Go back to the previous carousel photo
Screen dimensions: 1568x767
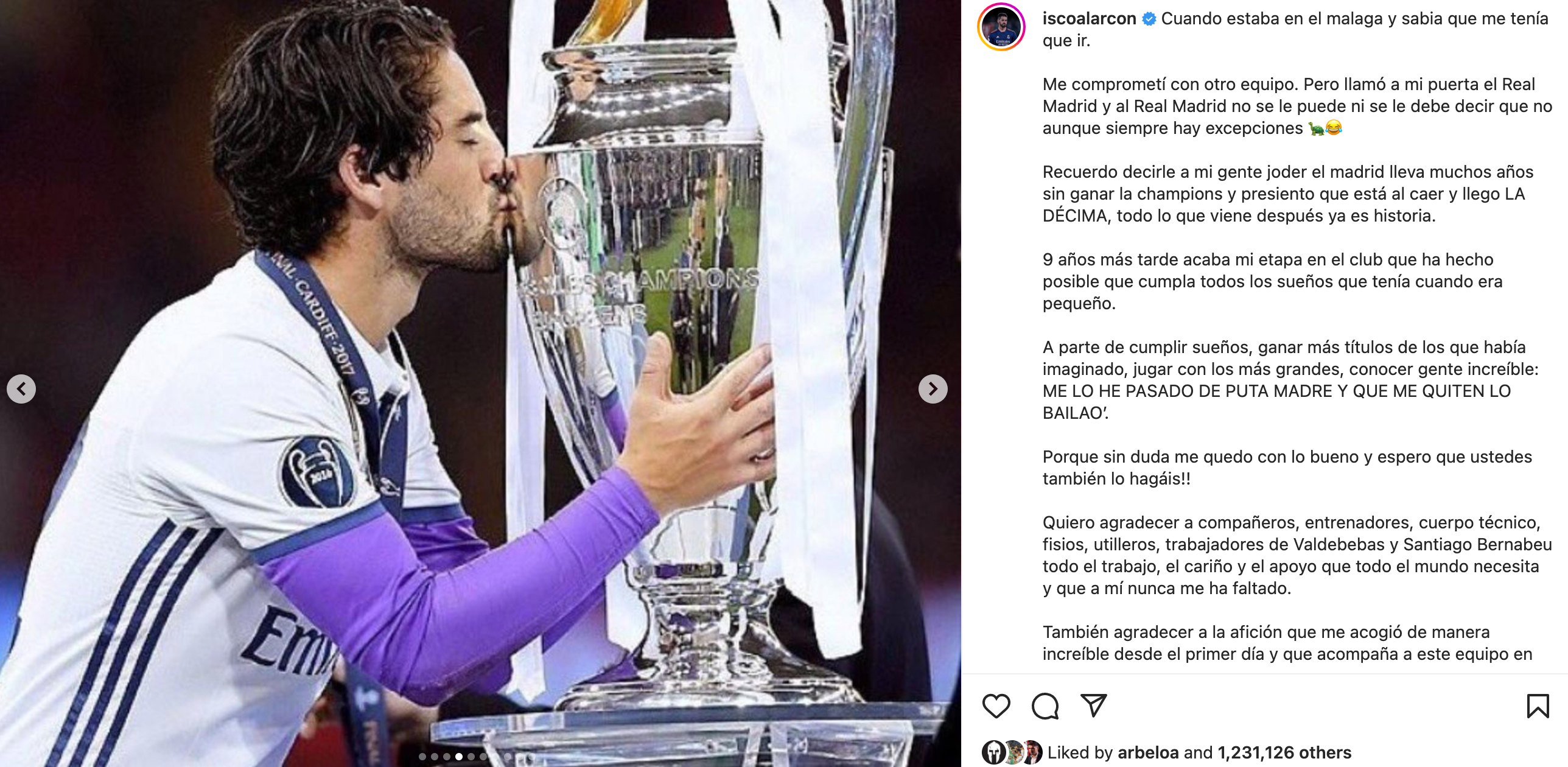[x=21, y=388]
